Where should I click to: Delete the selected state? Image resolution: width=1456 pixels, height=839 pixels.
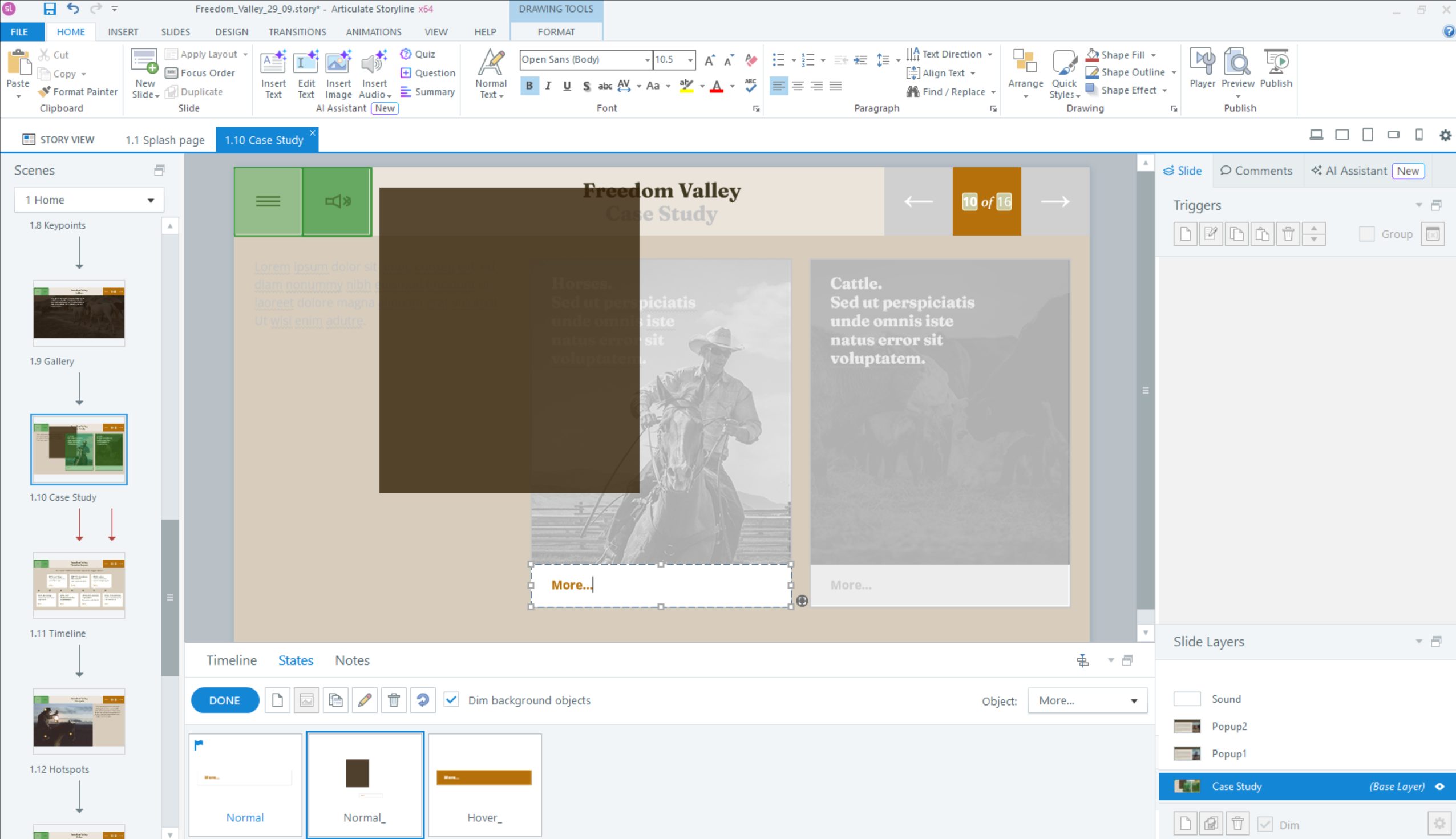tap(394, 700)
